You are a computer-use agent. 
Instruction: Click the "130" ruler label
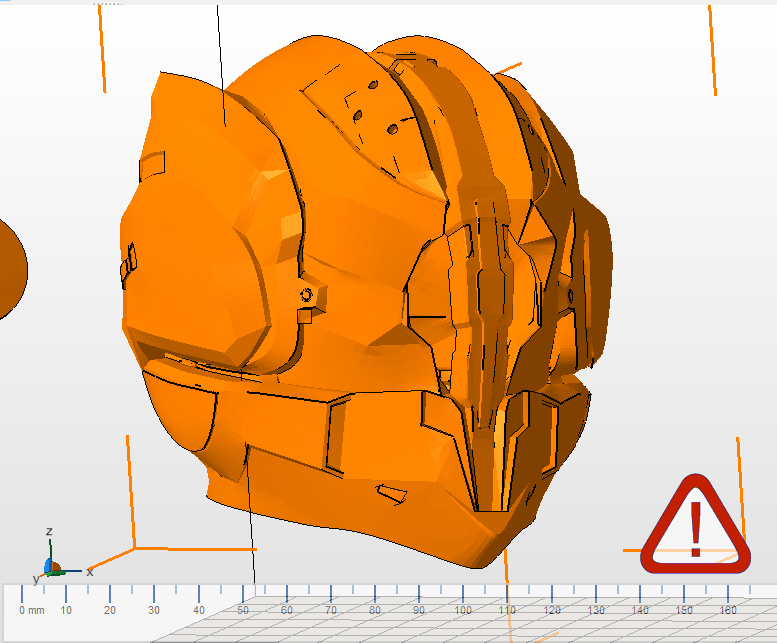596,610
